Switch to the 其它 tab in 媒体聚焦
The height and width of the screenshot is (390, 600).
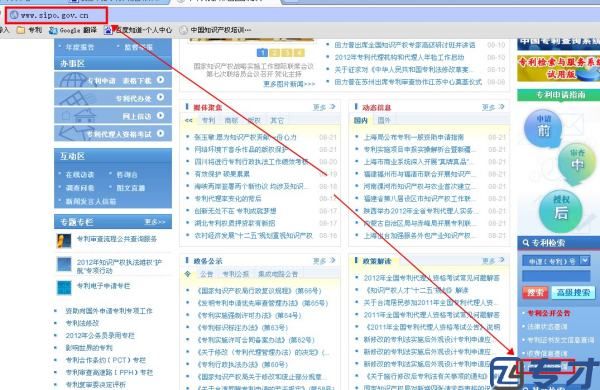click(277, 121)
